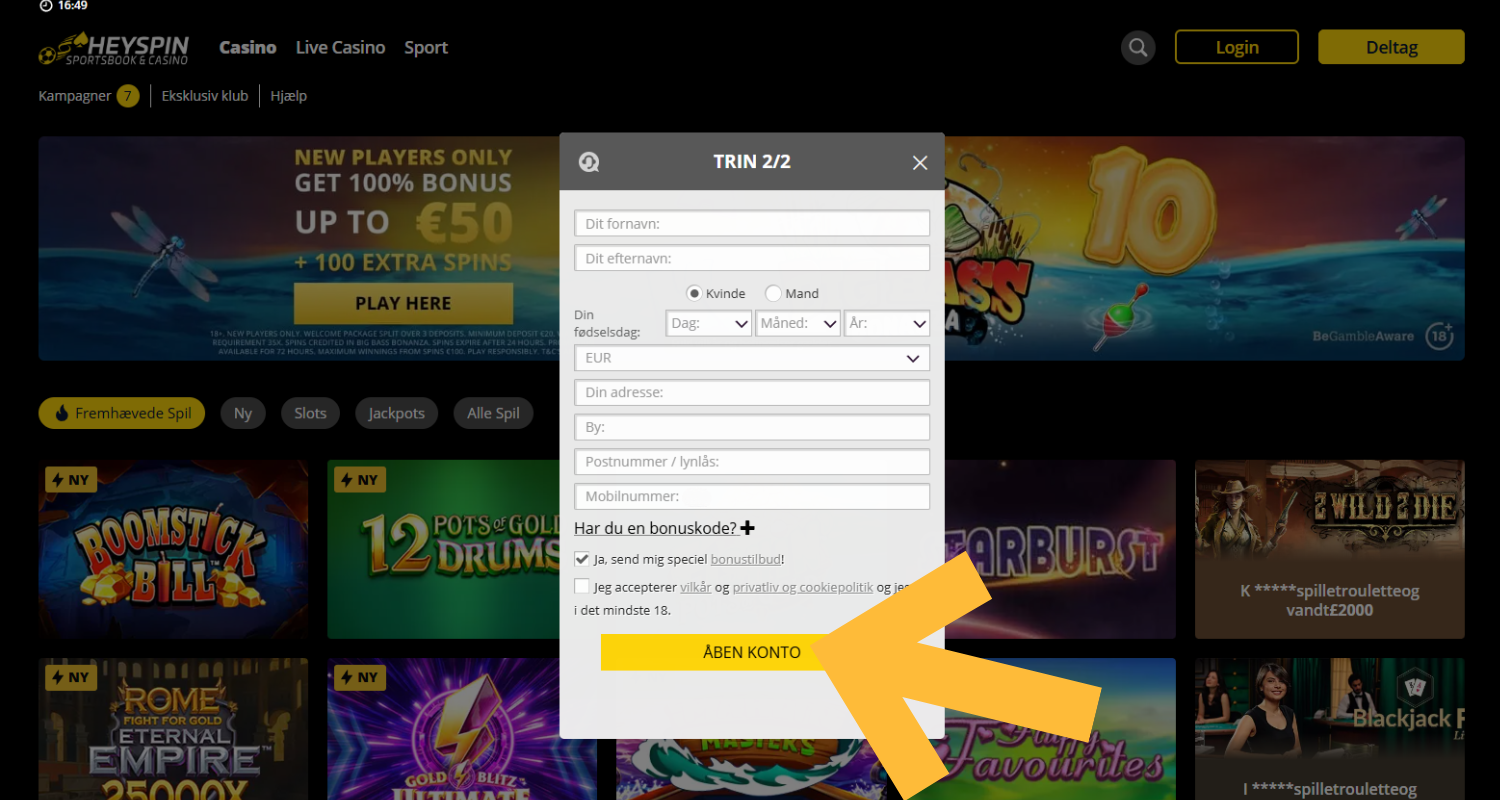Viewport: 1500px width, 800px height.
Task: Focus the Mobilnummer input field
Action: click(x=752, y=496)
